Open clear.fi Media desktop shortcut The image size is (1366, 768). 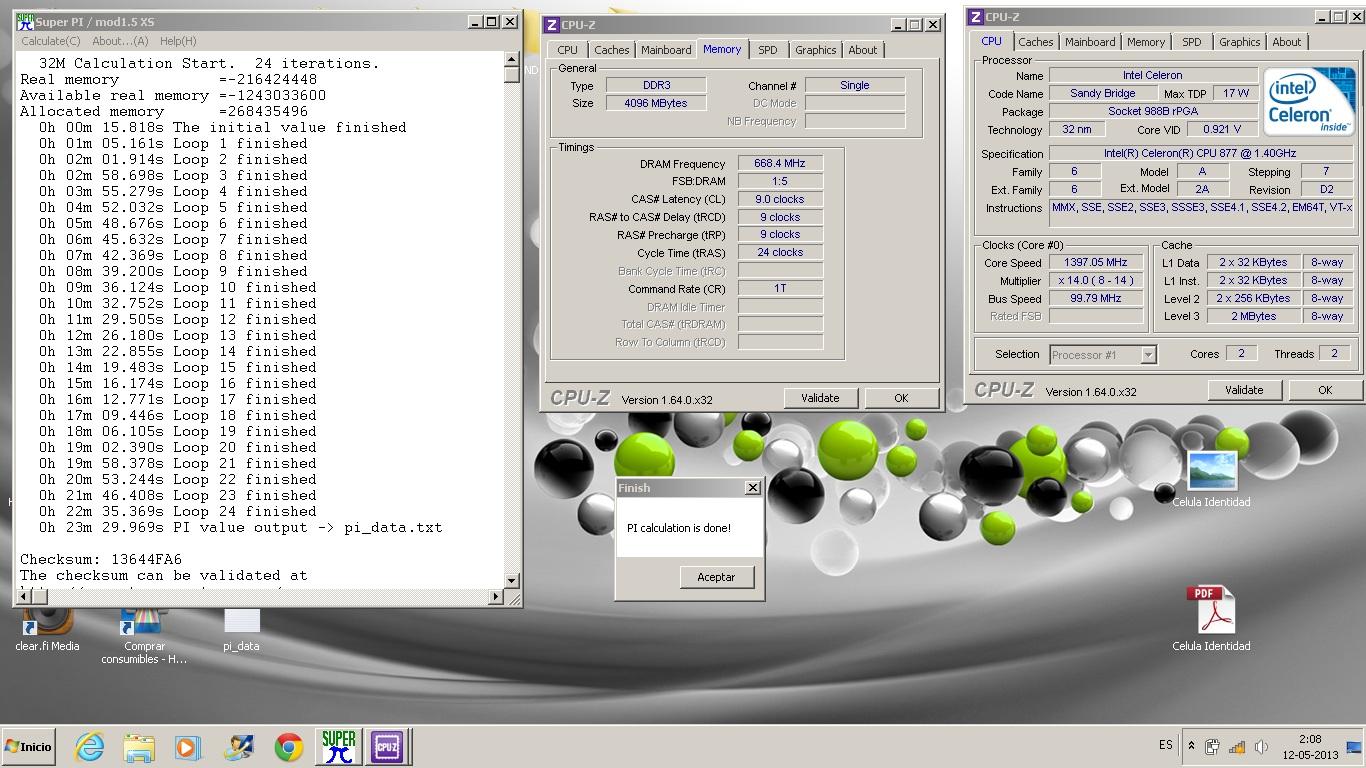pos(47,630)
